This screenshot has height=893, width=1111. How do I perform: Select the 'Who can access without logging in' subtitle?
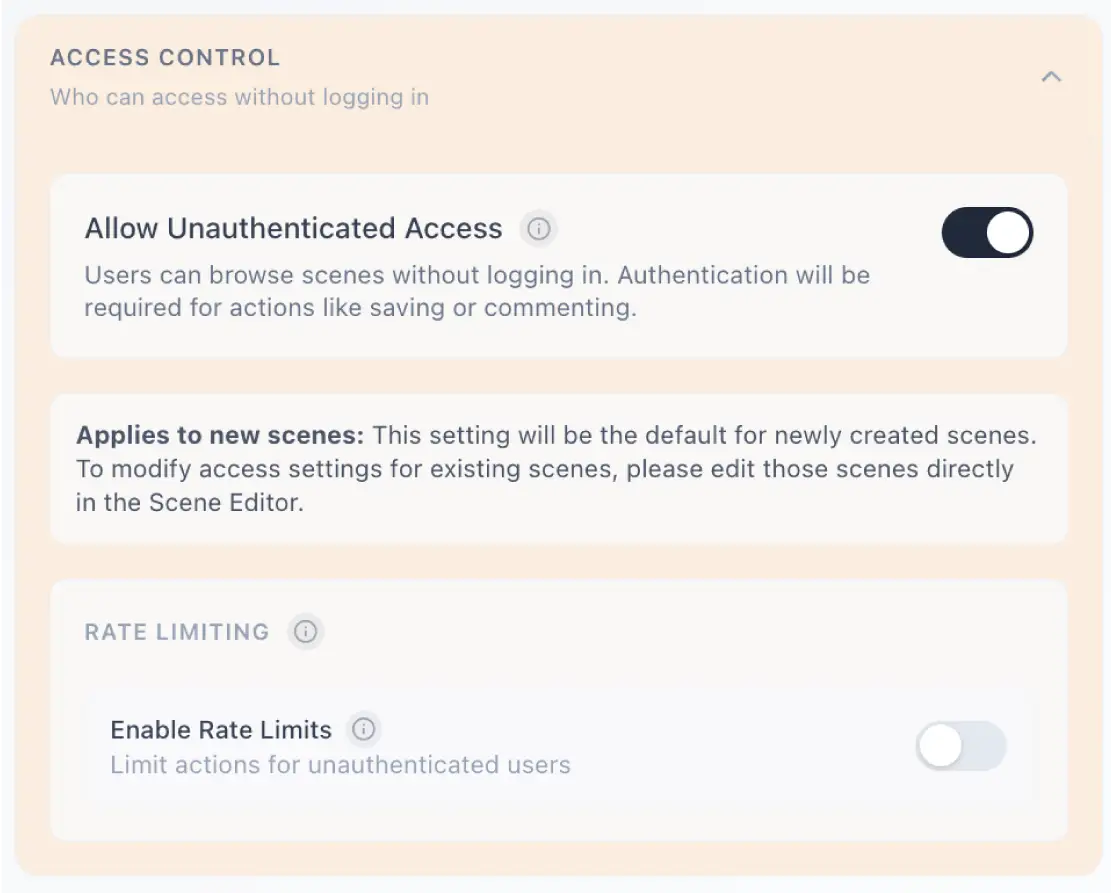[239, 97]
